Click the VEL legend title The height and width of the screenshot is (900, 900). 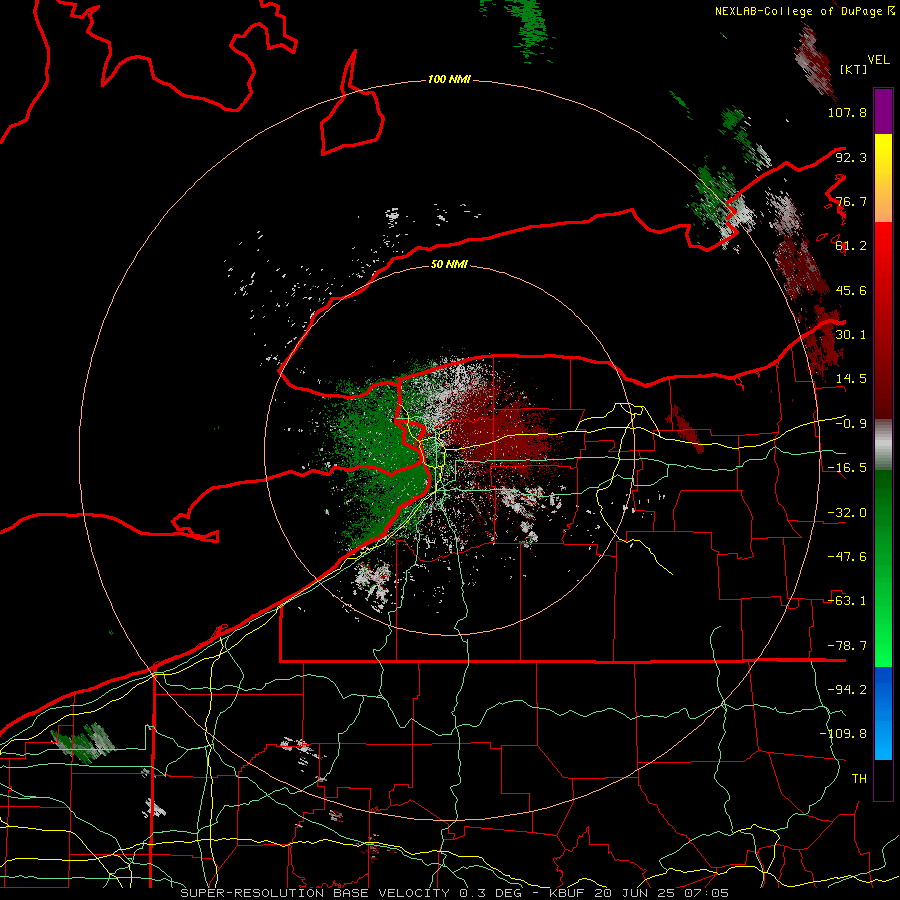click(x=879, y=60)
